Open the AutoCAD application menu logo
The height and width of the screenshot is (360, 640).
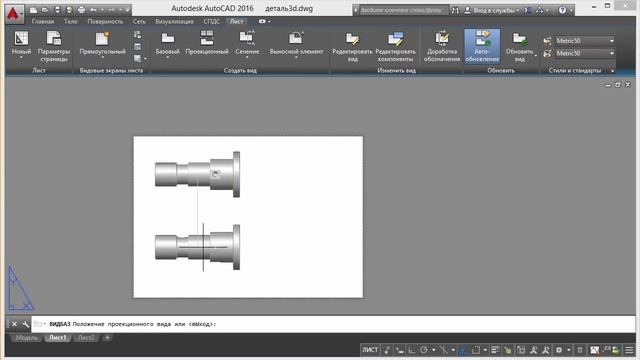point(14,14)
